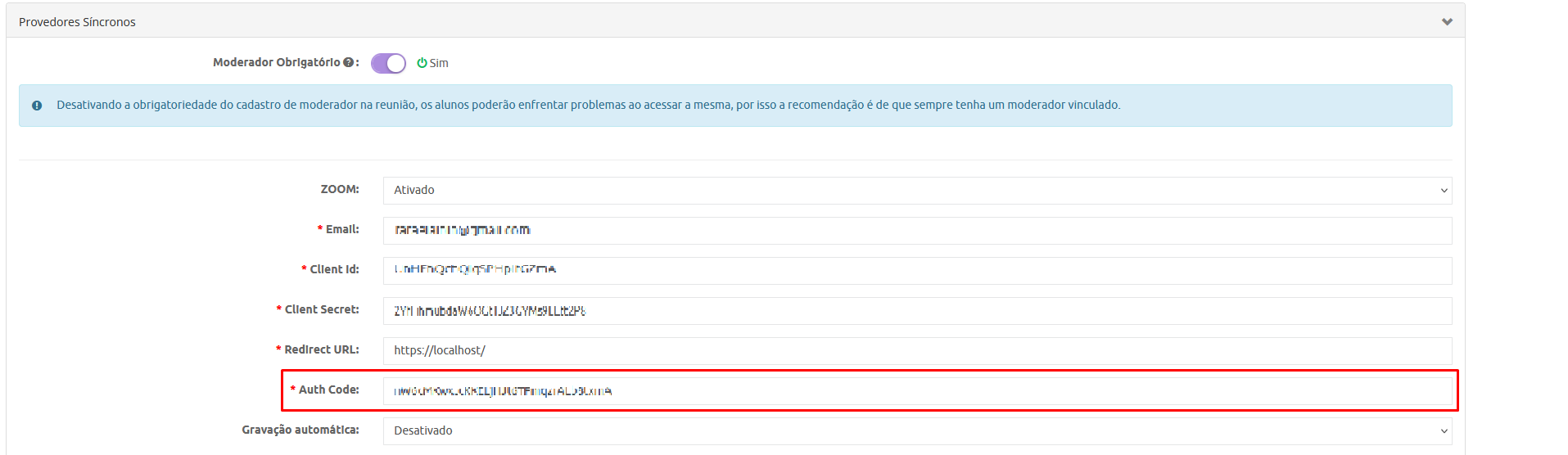Click the Moderador Obrigatório help icon
This screenshot has width=1568, height=455.
click(348, 62)
